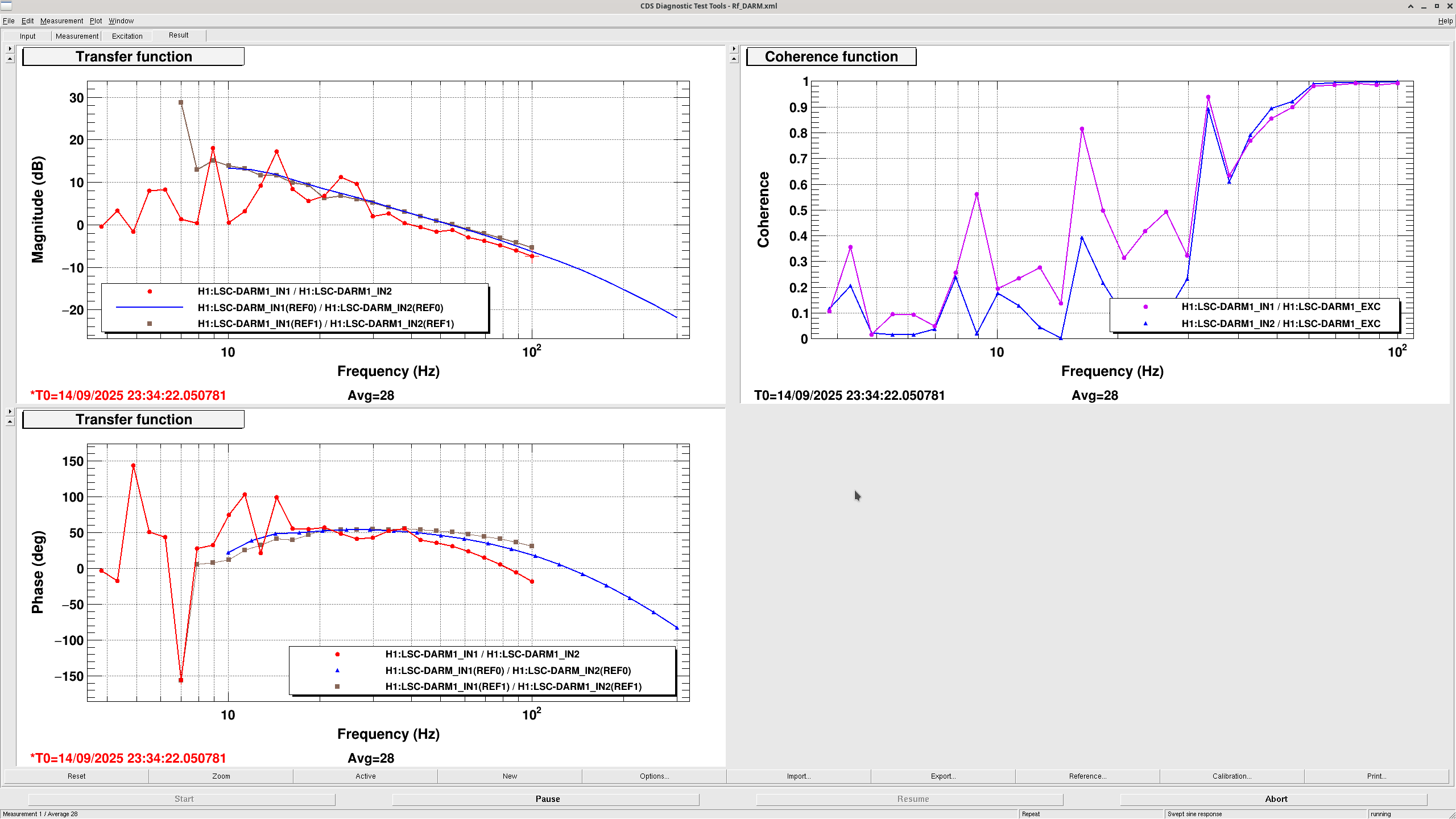Viewport: 1456px width, 819px height.
Task: Click right-arrow button beside Coherence function plot
Action: click(734, 49)
